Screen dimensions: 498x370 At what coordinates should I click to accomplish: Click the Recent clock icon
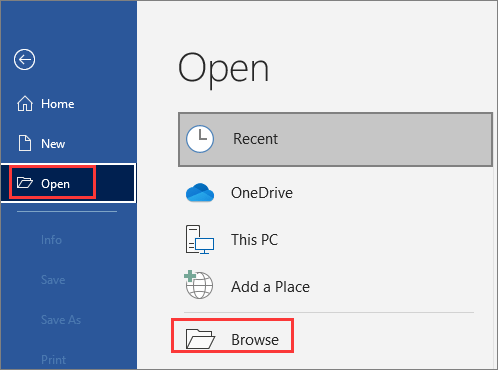(200, 139)
